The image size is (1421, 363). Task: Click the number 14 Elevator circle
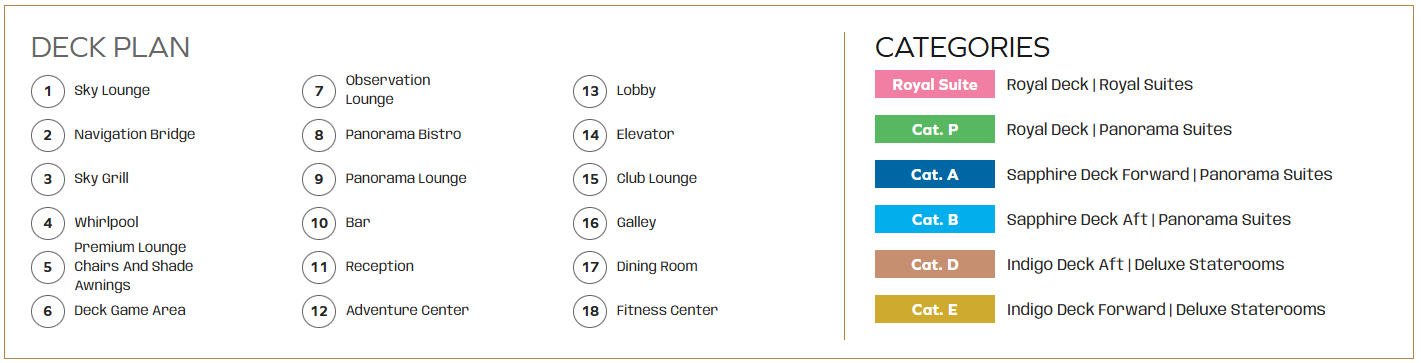[x=590, y=135]
